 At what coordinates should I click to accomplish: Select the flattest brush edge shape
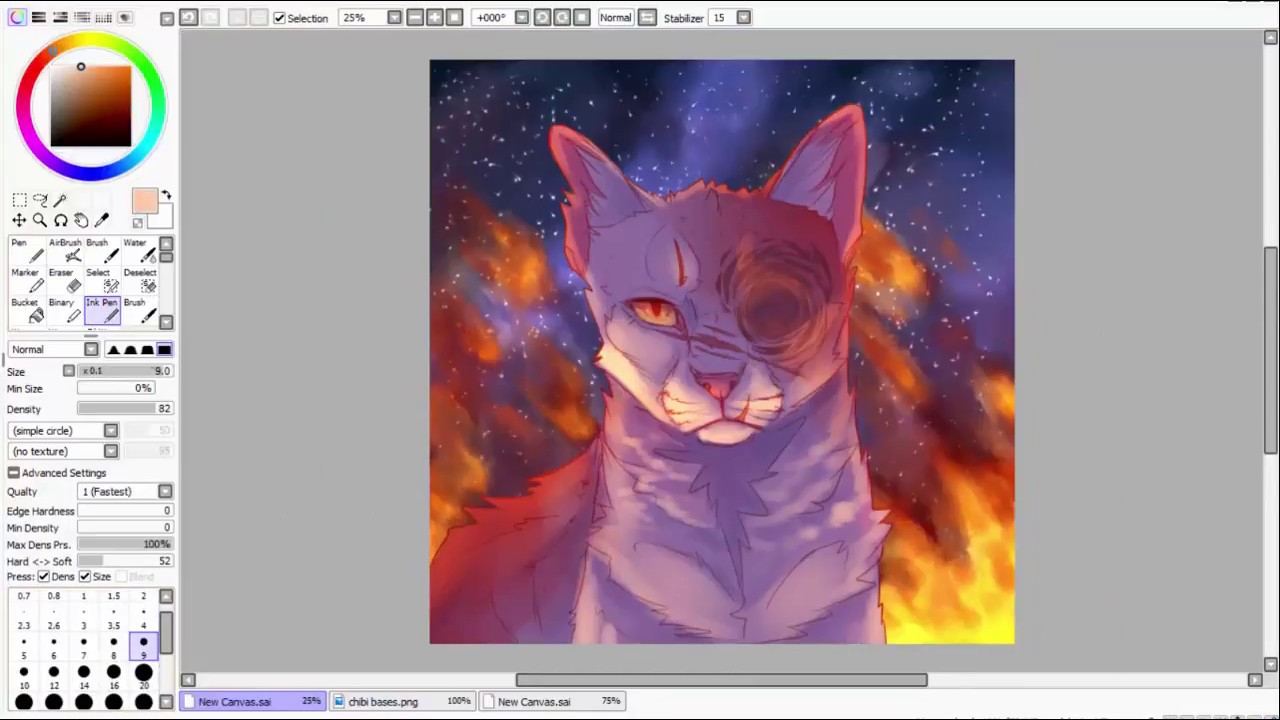point(164,350)
